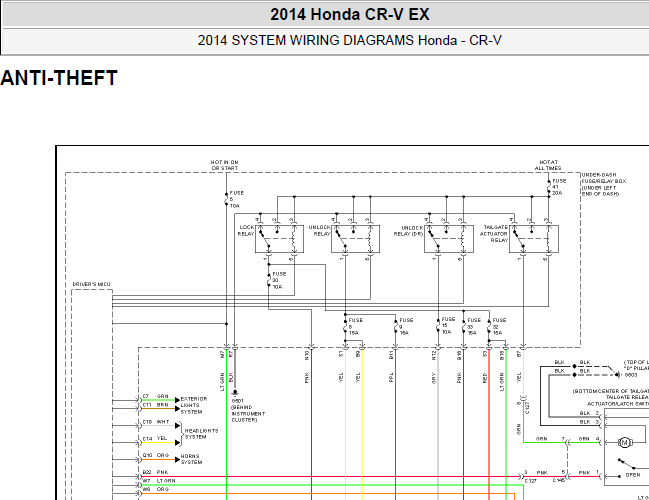The height and width of the screenshot is (500, 649).
Task: Click the G501 ground symbol
Action: 235,392
